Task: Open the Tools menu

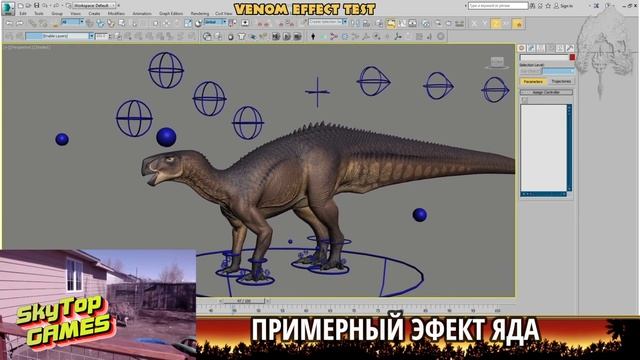Action: (x=39, y=13)
